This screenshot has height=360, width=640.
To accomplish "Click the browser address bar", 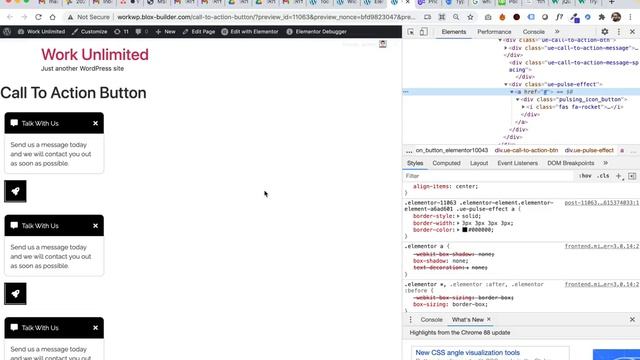I will click(265, 17).
